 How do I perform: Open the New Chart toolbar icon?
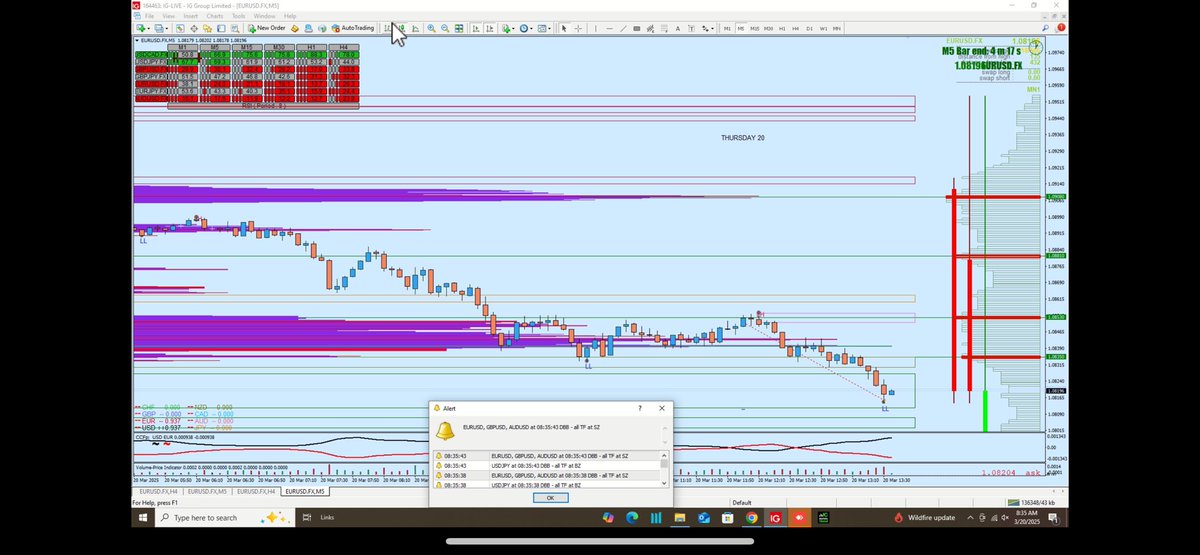coord(141,28)
